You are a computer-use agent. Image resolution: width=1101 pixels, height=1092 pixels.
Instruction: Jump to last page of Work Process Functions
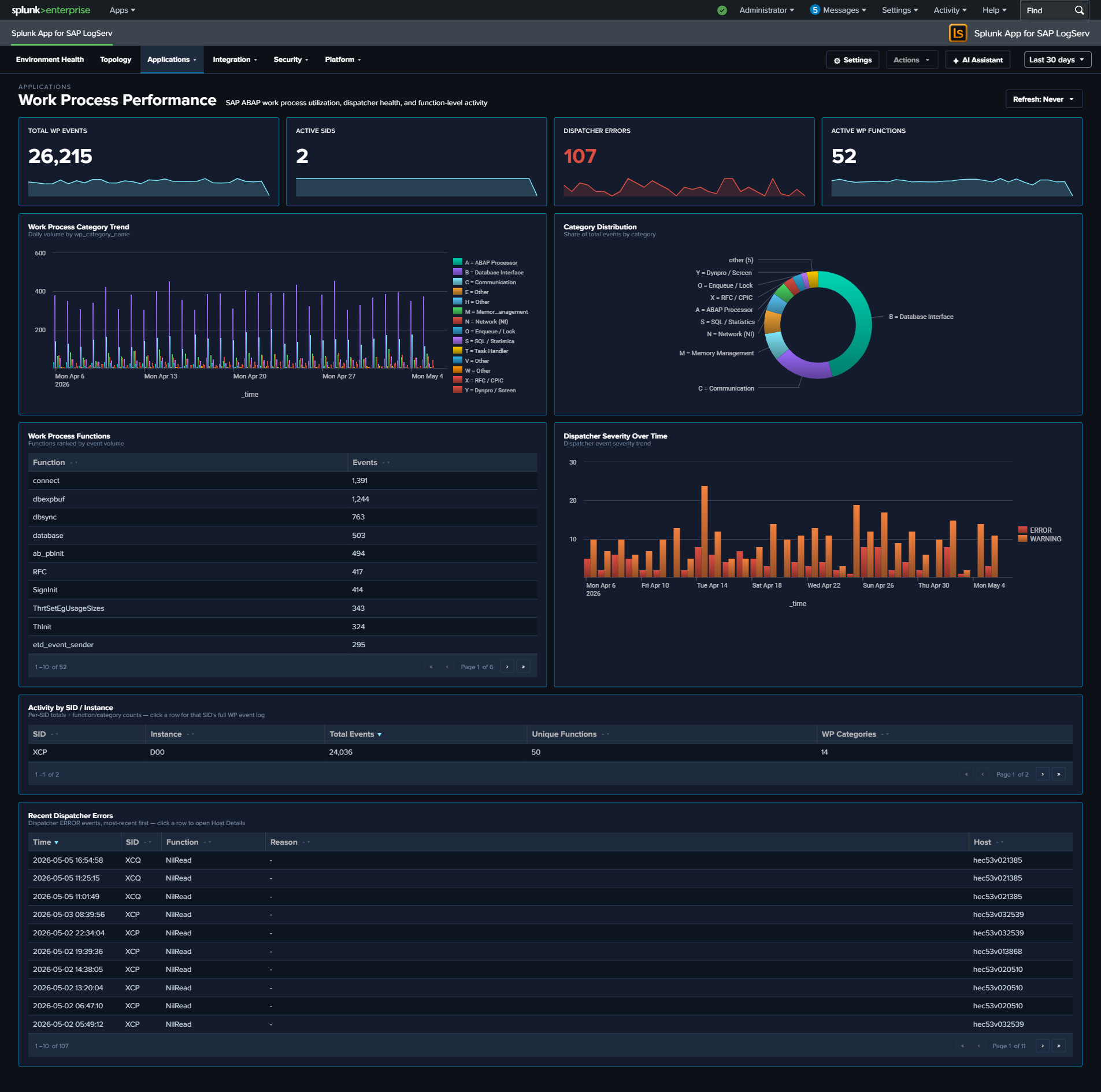tap(523, 667)
